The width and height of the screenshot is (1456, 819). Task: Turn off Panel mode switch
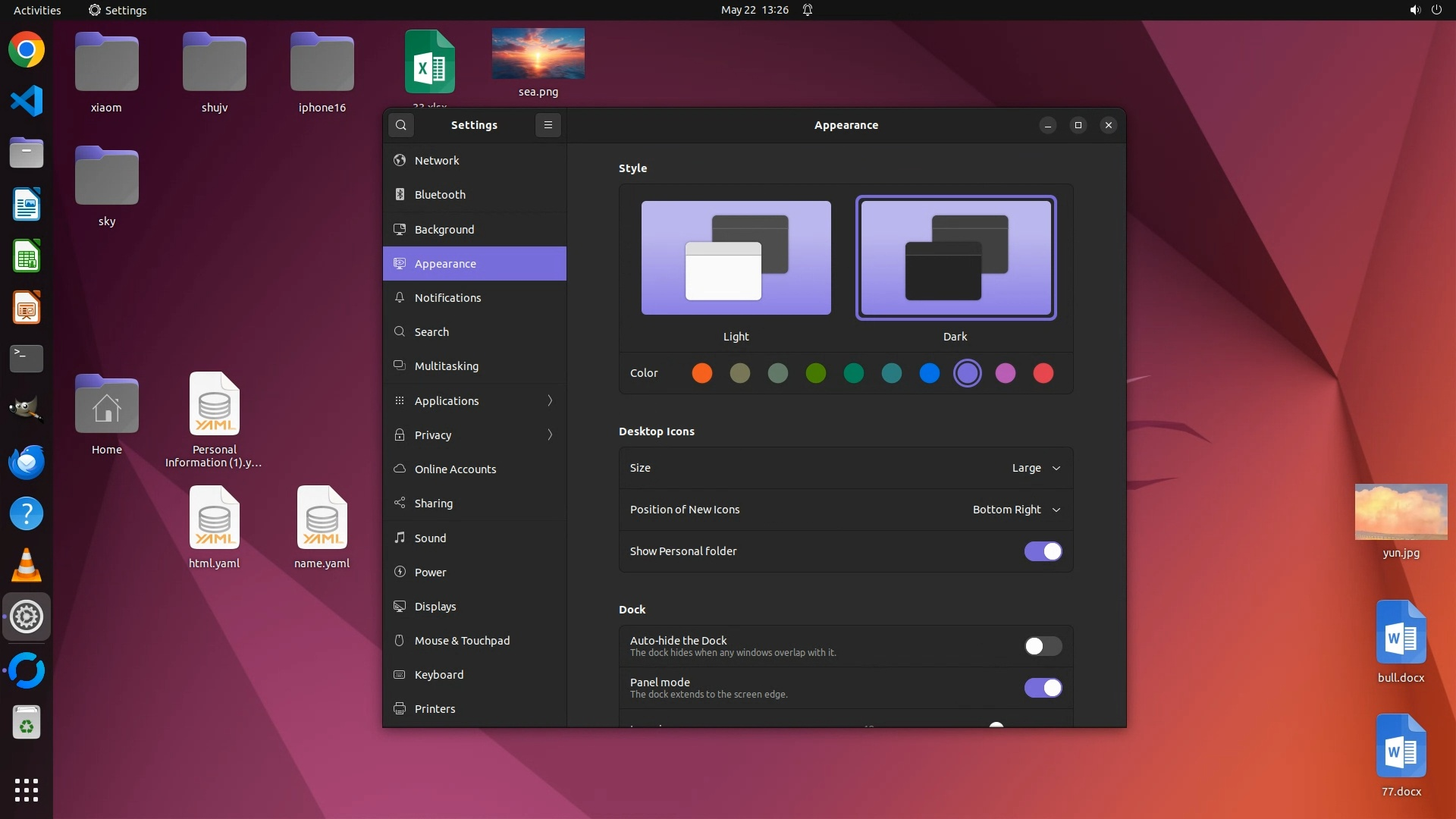(x=1043, y=688)
